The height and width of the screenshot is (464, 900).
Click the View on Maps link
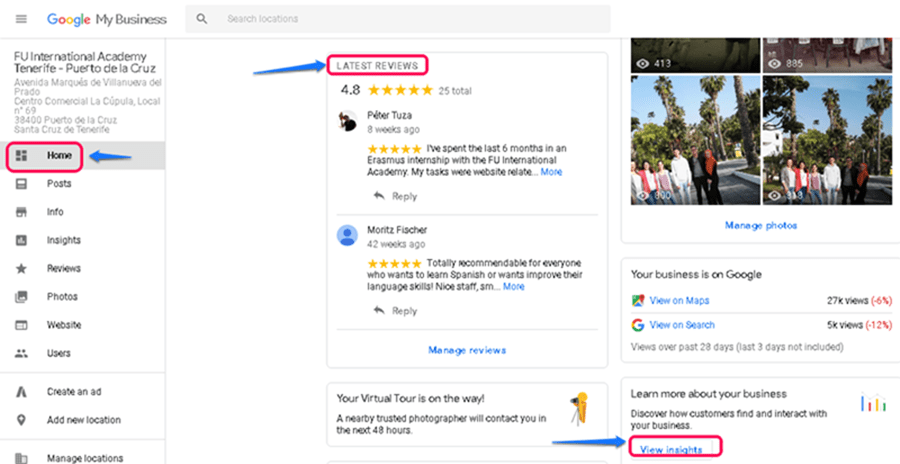(679, 300)
